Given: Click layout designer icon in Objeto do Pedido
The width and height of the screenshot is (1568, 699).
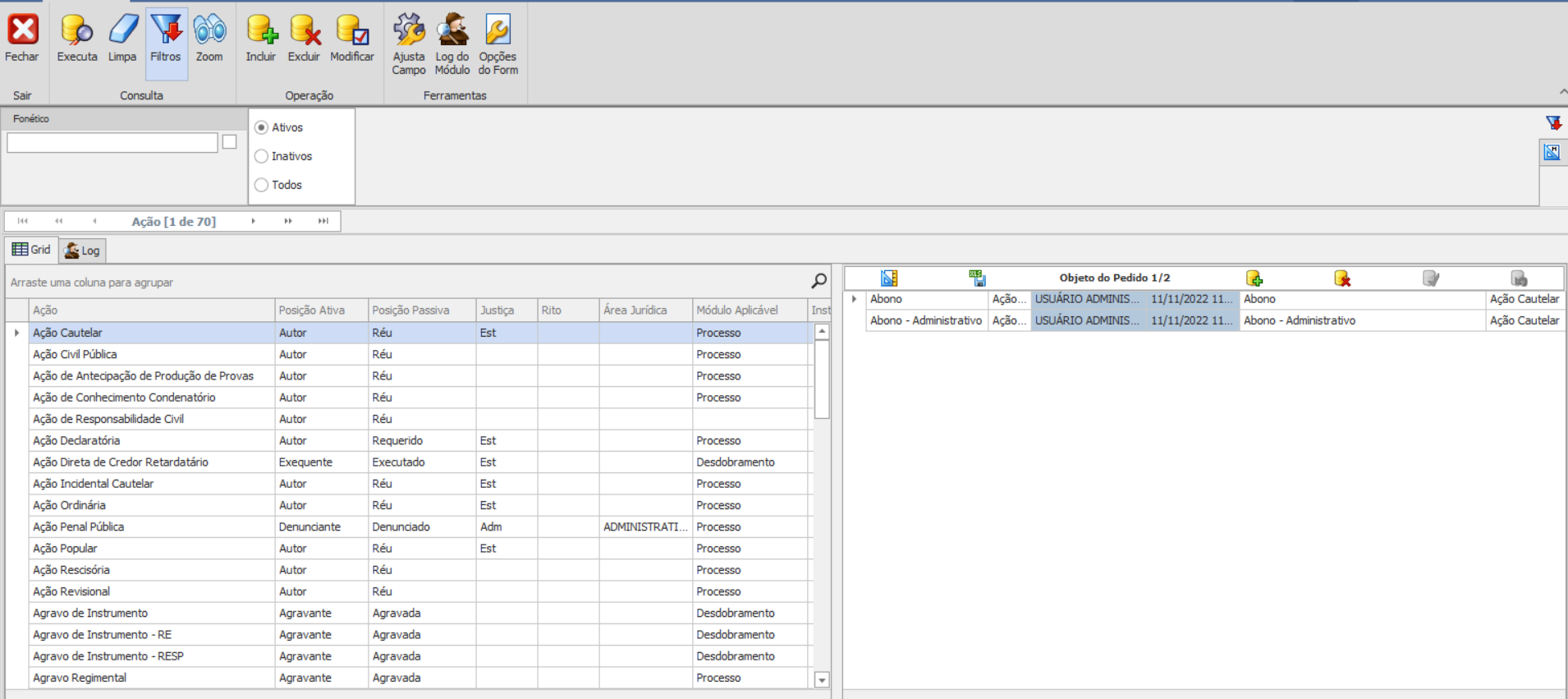Looking at the screenshot, I should pyautogui.click(x=889, y=278).
